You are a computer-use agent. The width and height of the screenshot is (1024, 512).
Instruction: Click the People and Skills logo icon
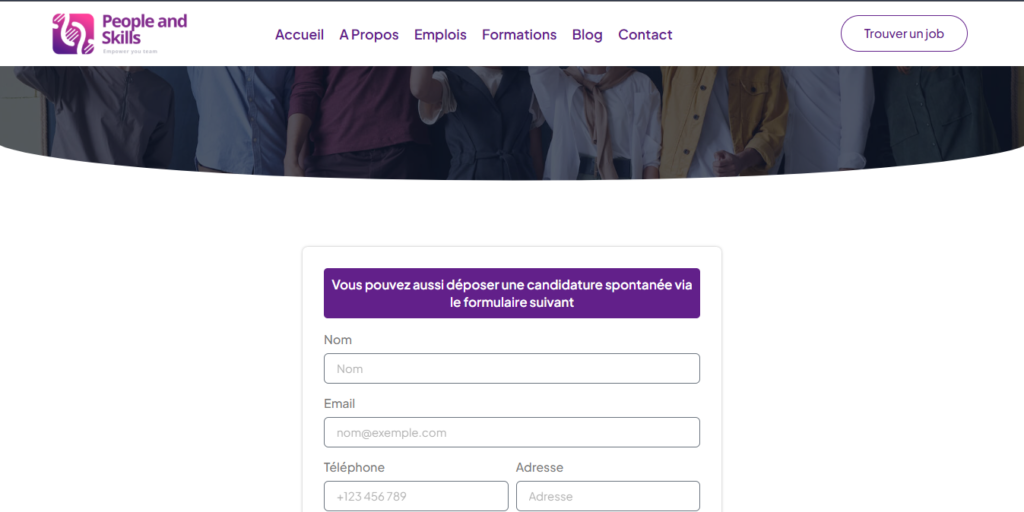[73, 33]
